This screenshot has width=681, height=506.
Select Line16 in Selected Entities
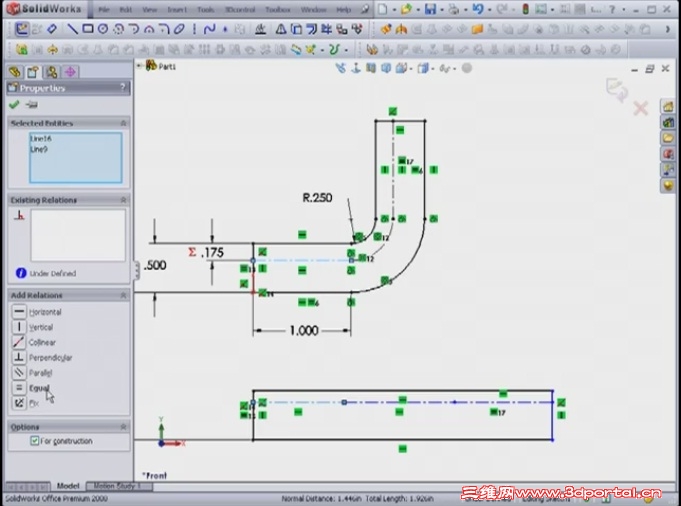point(41,139)
